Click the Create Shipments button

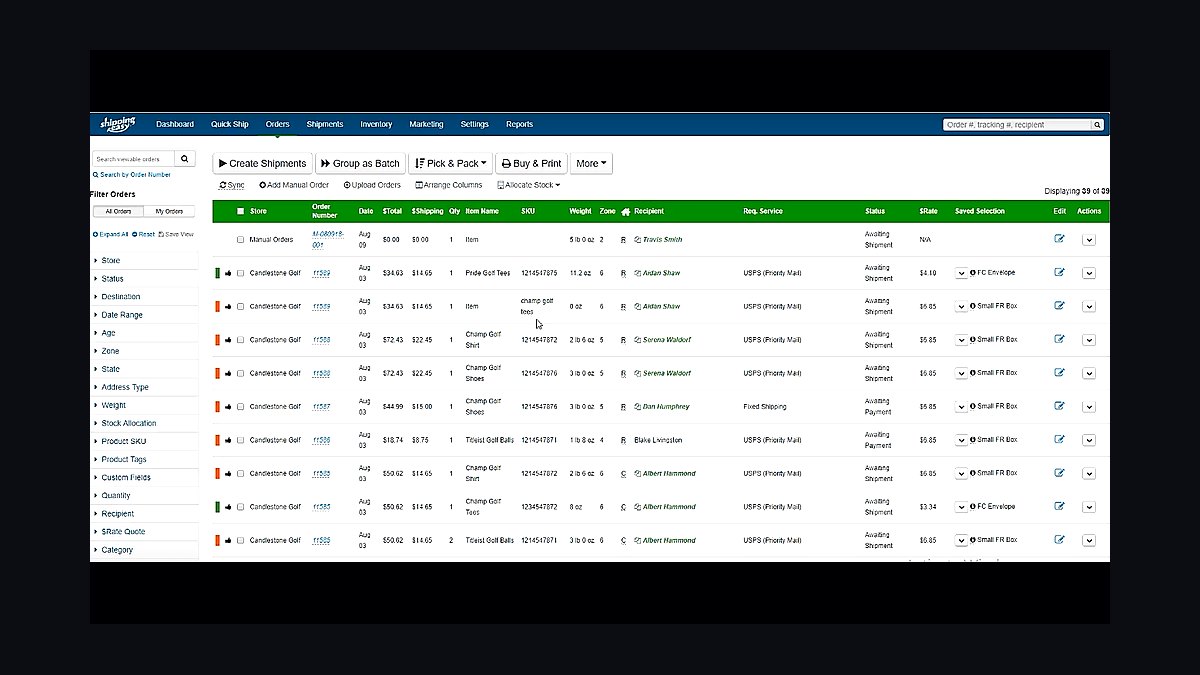click(262, 163)
